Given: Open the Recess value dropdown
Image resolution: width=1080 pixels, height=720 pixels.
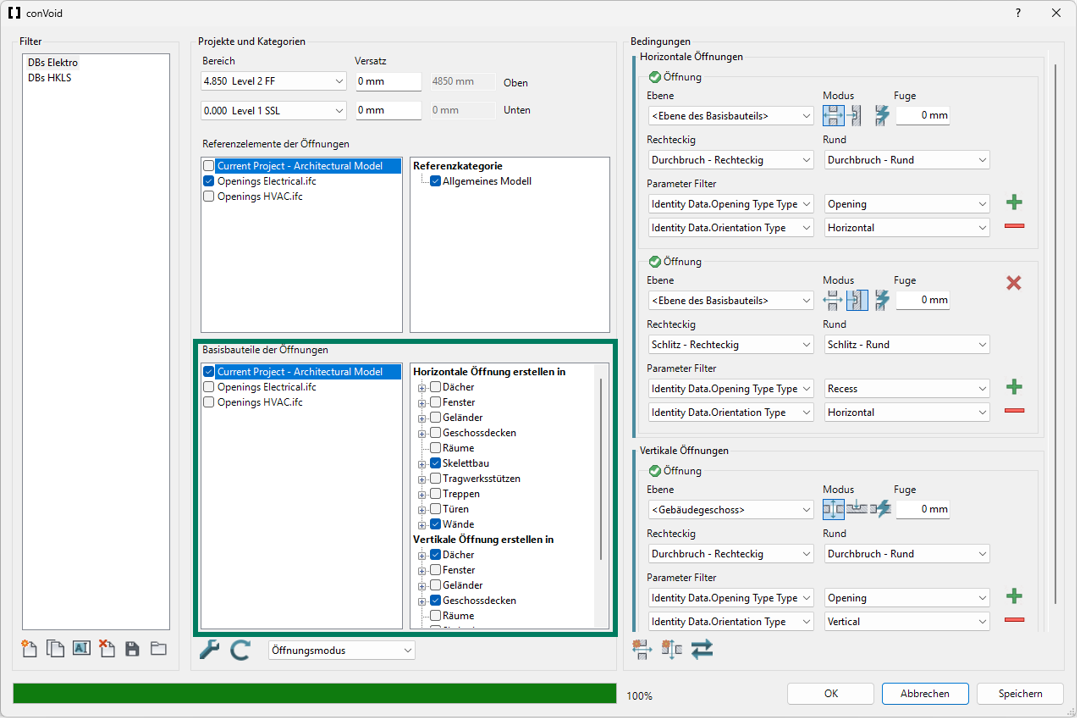Looking at the screenshot, I should (907, 389).
